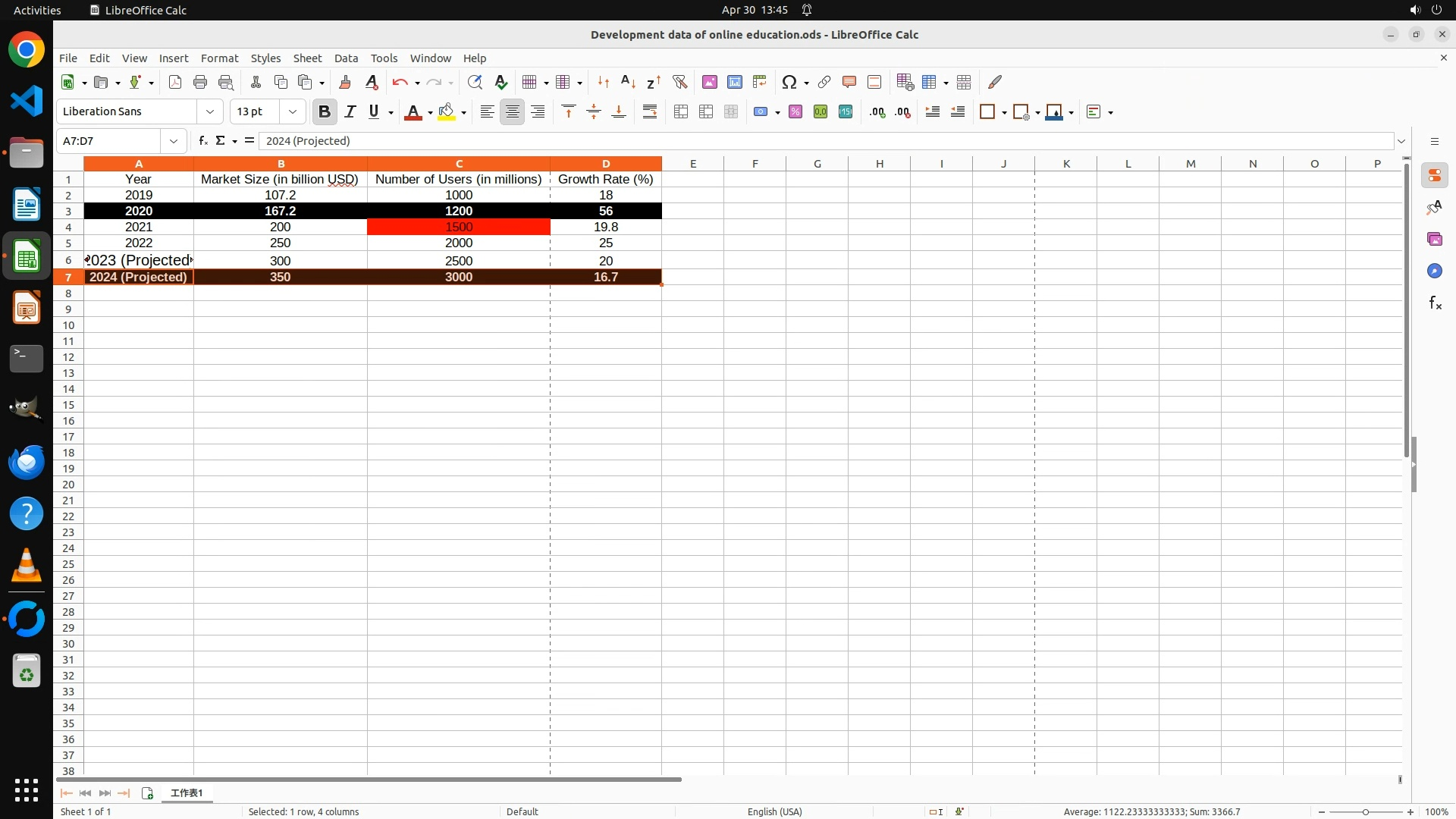Image resolution: width=1456 pixels, height=819 pixels.
Task: Open the Function Wizard icon
Action: [x=202, y=141]
